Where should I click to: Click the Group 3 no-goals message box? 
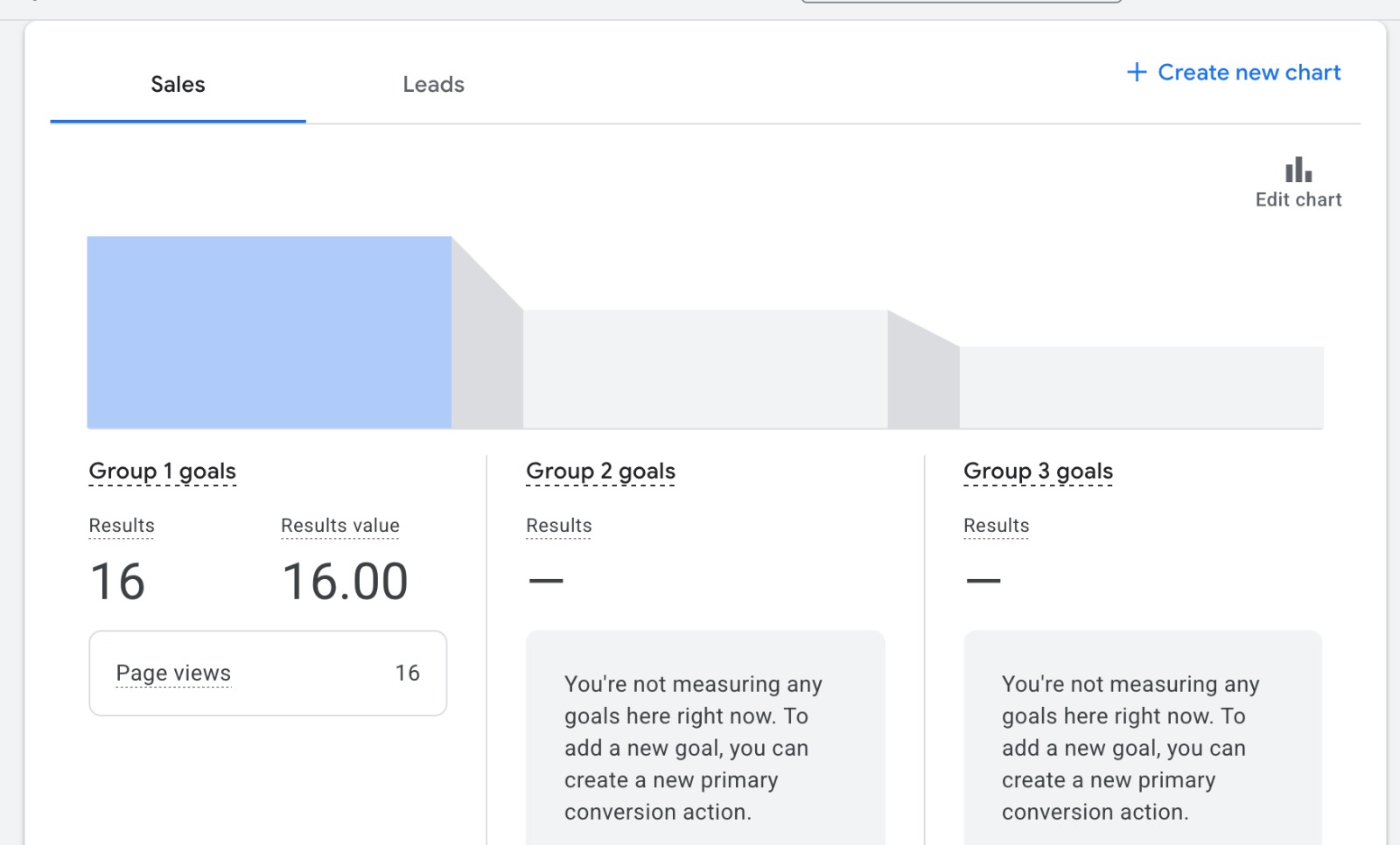pyautogui.click(x=1143, y=744)
